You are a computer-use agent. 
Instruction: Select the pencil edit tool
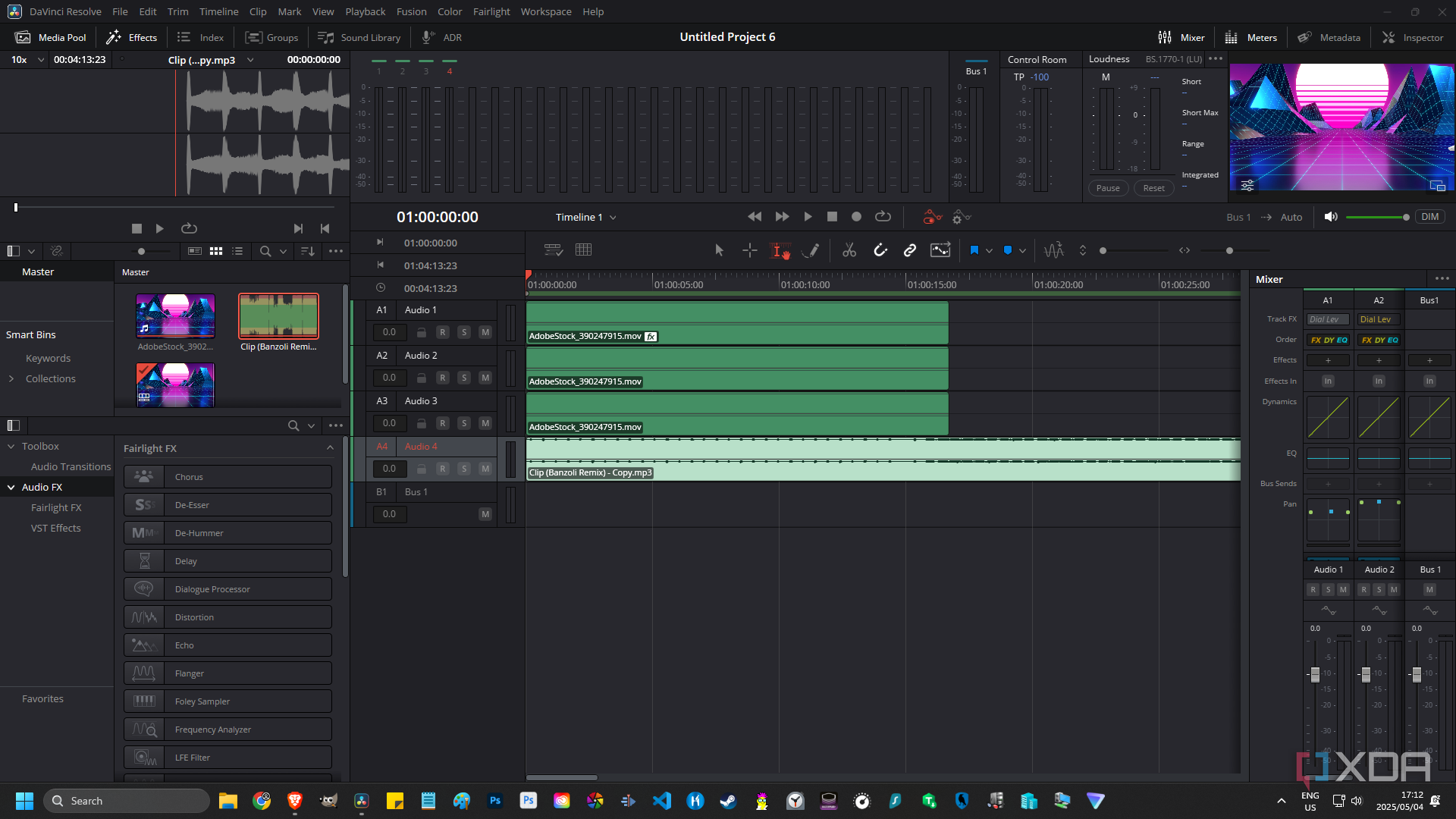tap(811, 250)
